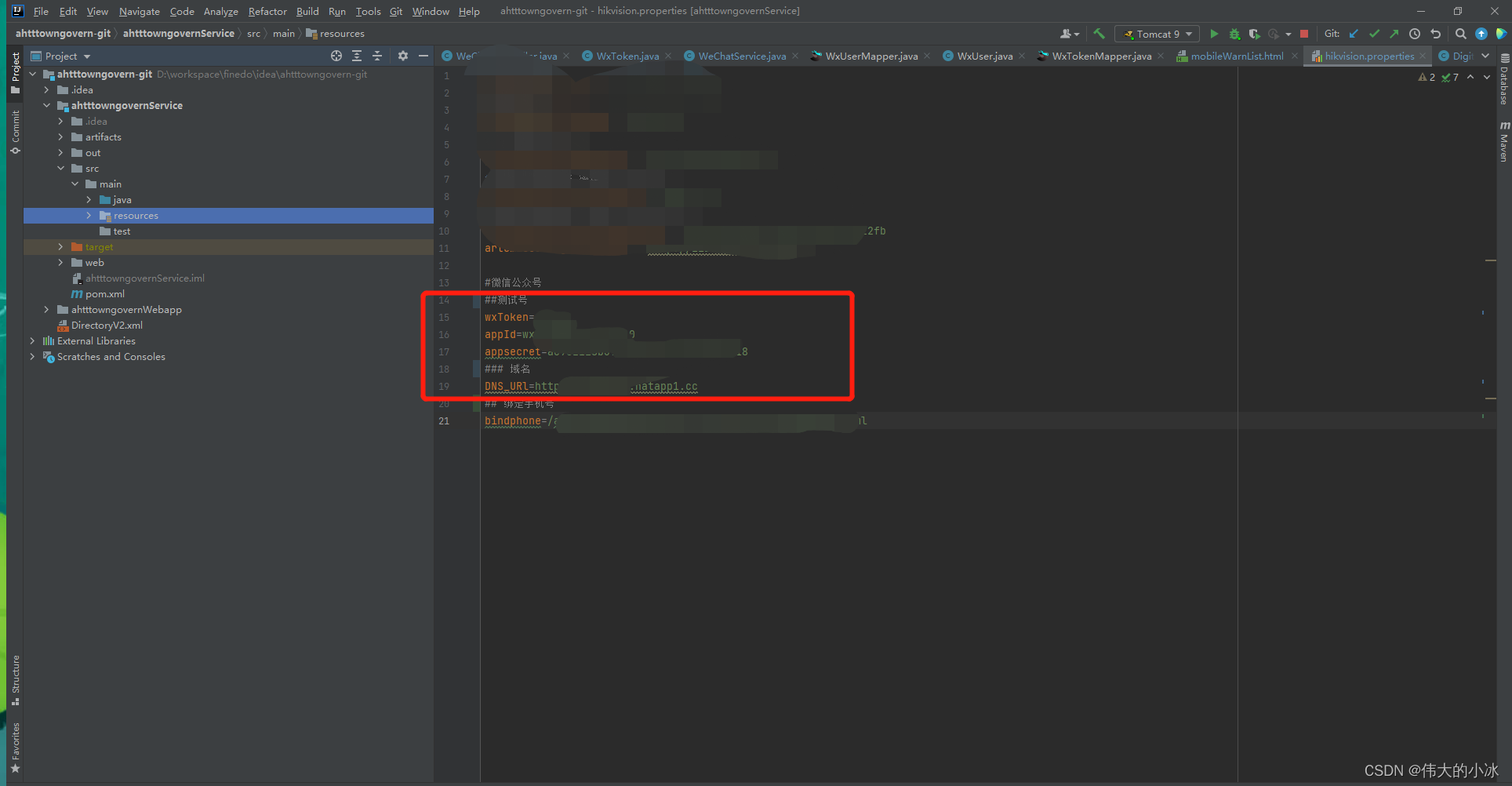Click Select Opened File crosshair icon

tap(336, 56)
